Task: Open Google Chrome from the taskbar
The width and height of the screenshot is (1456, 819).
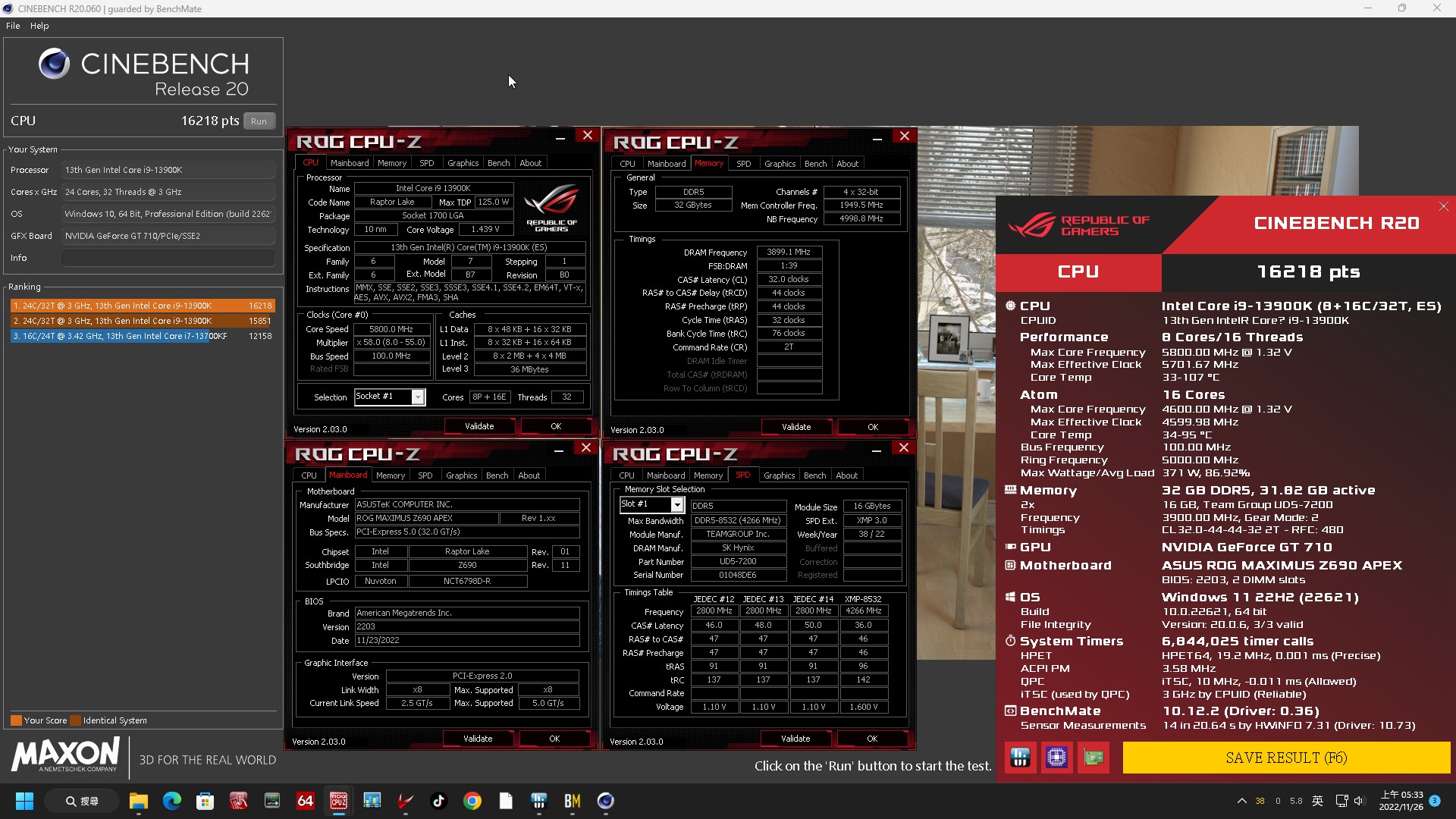Action: click(472, 801)
